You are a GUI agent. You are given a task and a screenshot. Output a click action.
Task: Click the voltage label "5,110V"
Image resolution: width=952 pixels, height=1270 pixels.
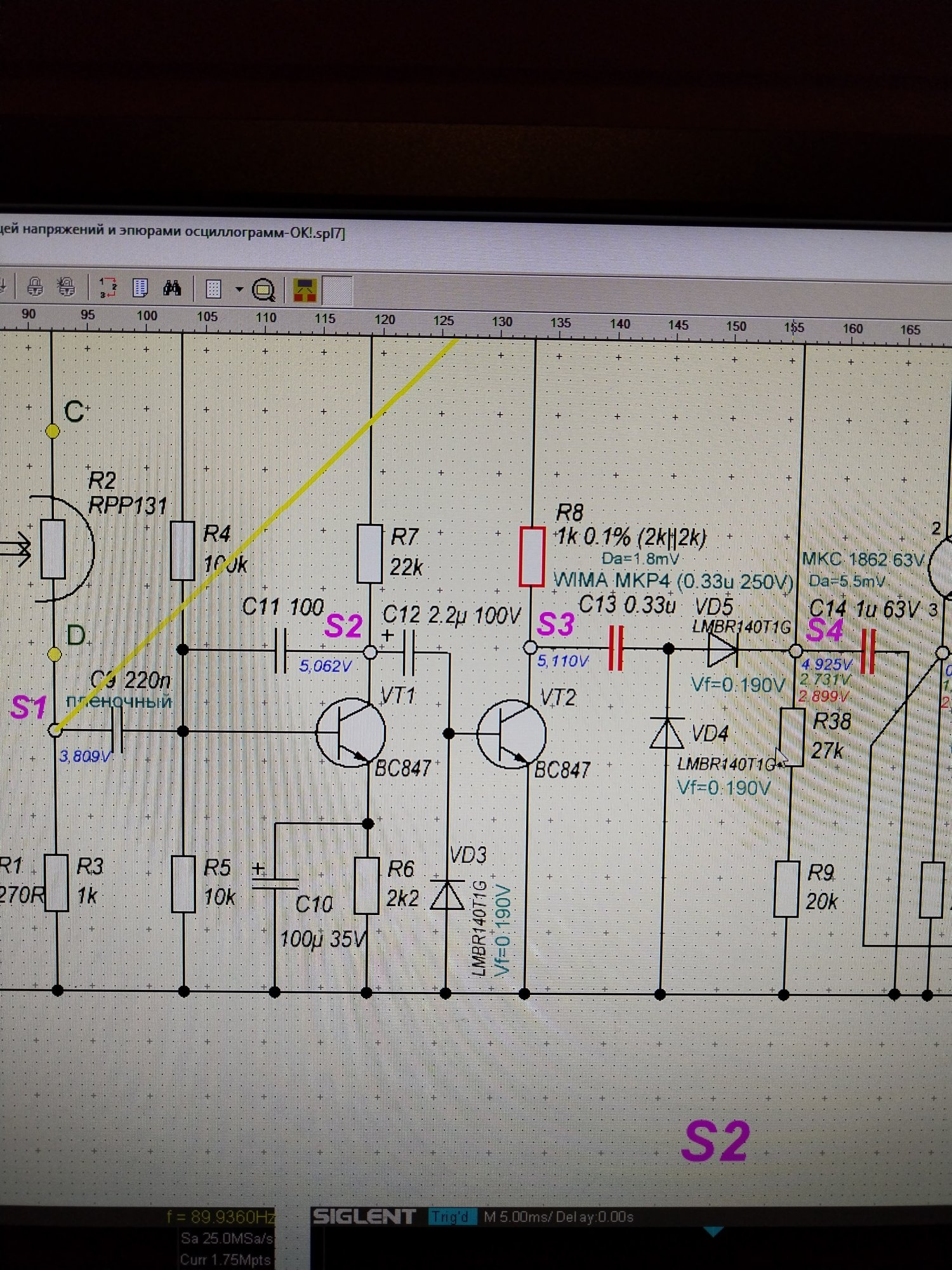pyautogui.click(x=562, y=661)
